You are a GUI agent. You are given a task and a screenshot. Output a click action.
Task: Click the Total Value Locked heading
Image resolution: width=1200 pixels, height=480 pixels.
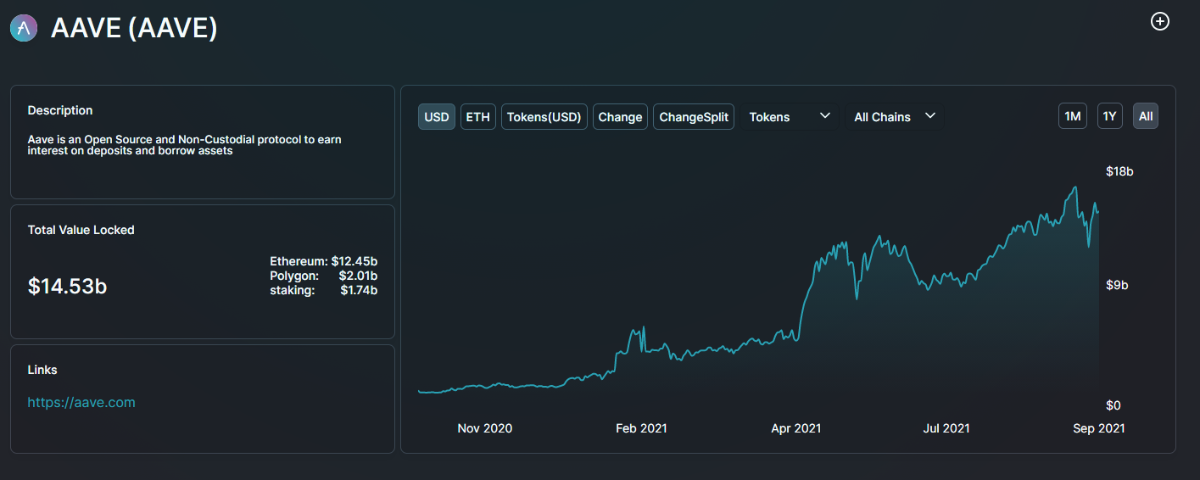(81, 230)
